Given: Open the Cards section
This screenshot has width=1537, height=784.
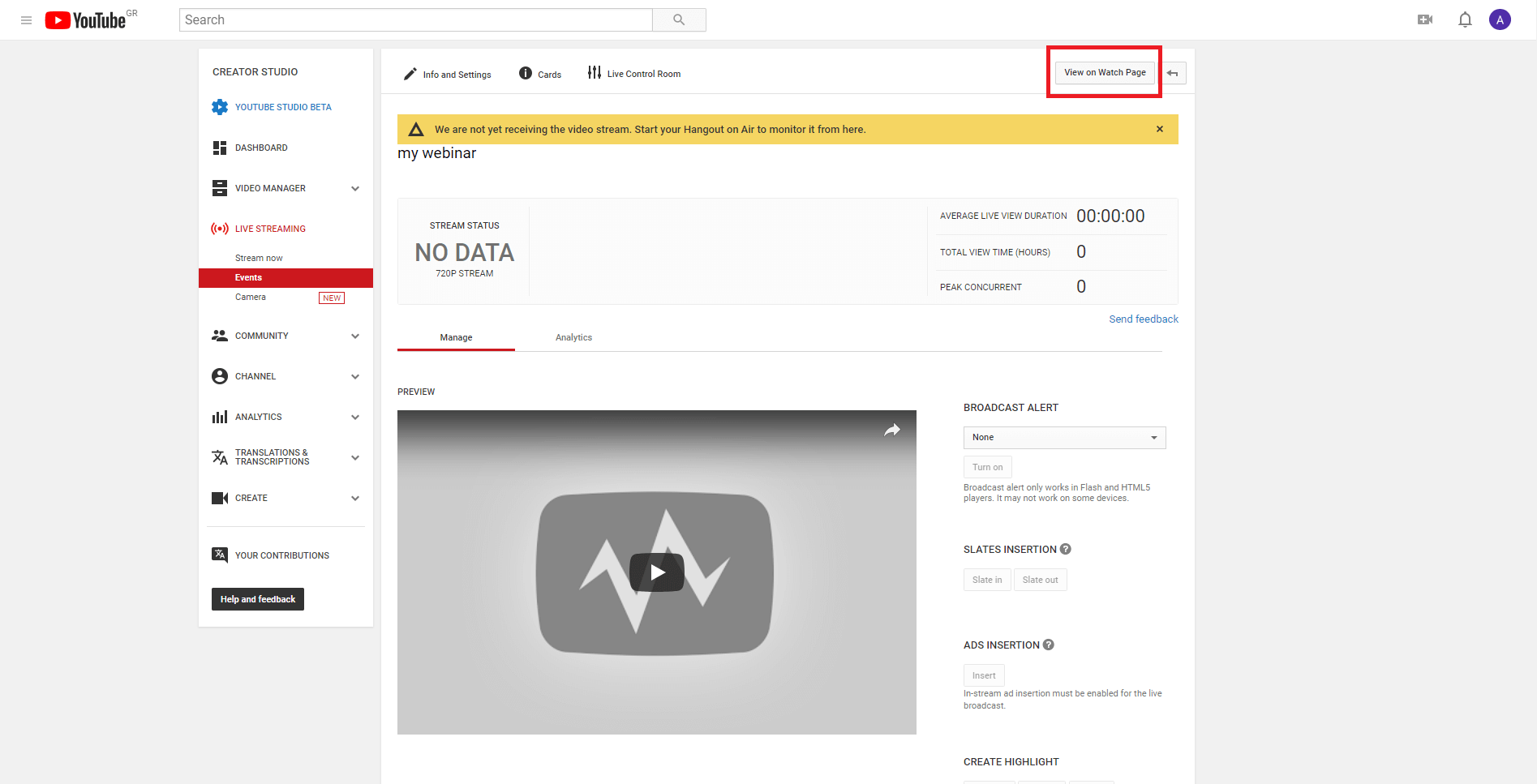Looking at the screenshot, I should point(539,74).
